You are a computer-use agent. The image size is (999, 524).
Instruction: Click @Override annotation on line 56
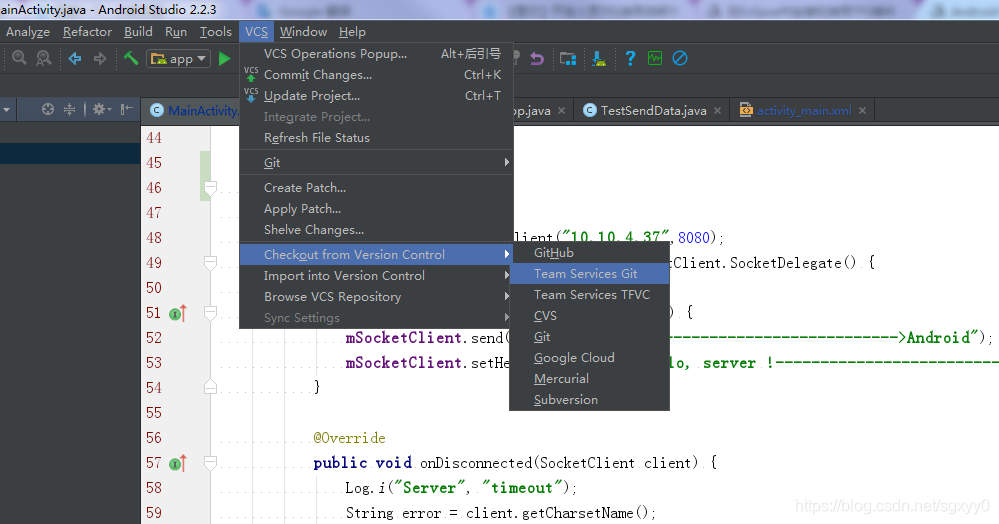point(349,438)
